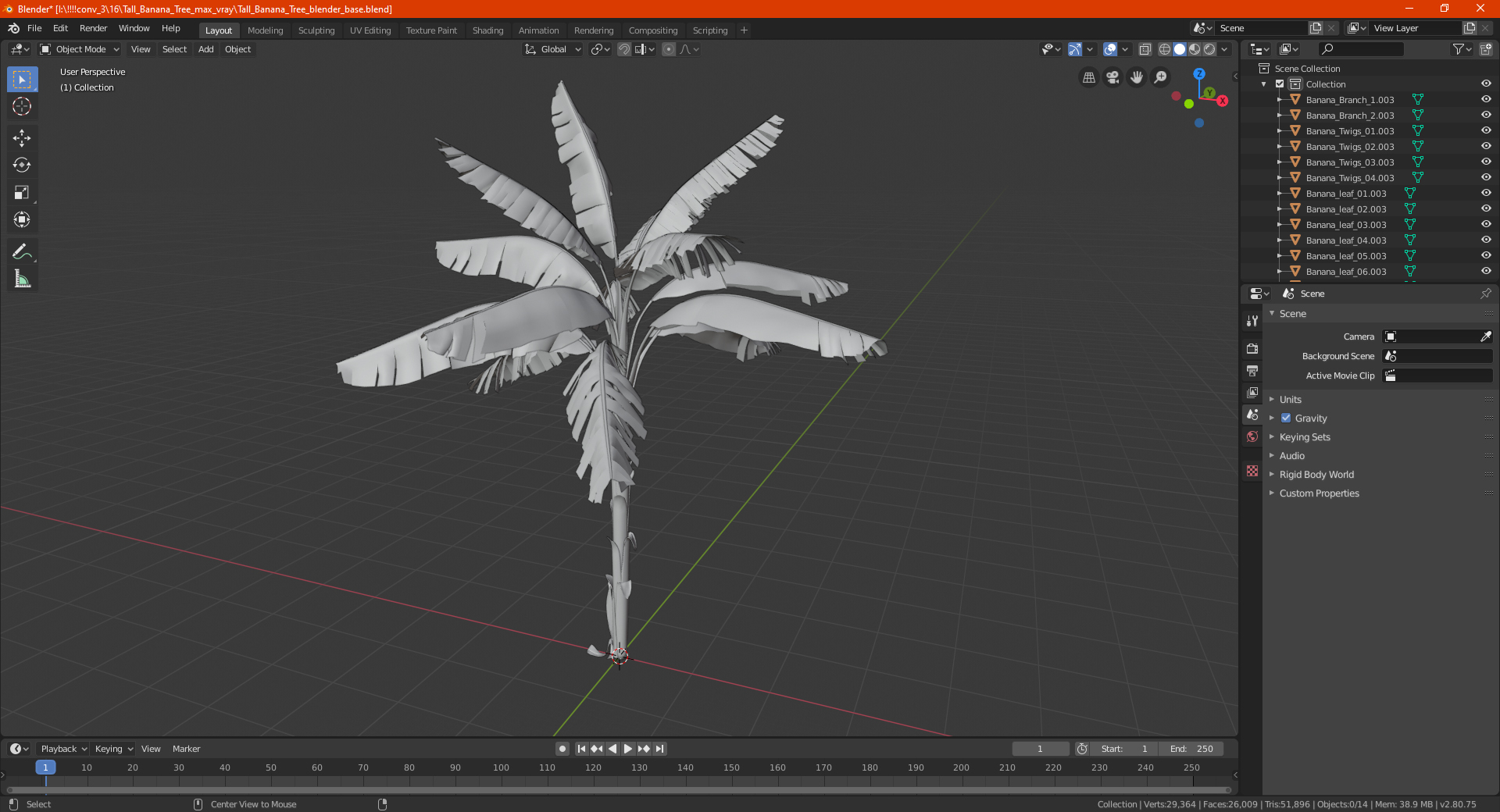The height and width of the screenshot is (812, 1500).
Task: Choose the Move tool
Action: tap(22, 138)
